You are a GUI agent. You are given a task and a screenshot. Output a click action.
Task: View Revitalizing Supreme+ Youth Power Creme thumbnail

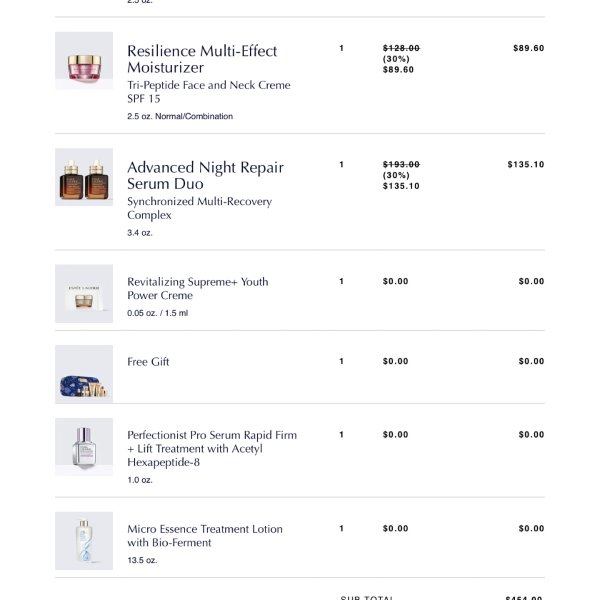pos(84,293)
